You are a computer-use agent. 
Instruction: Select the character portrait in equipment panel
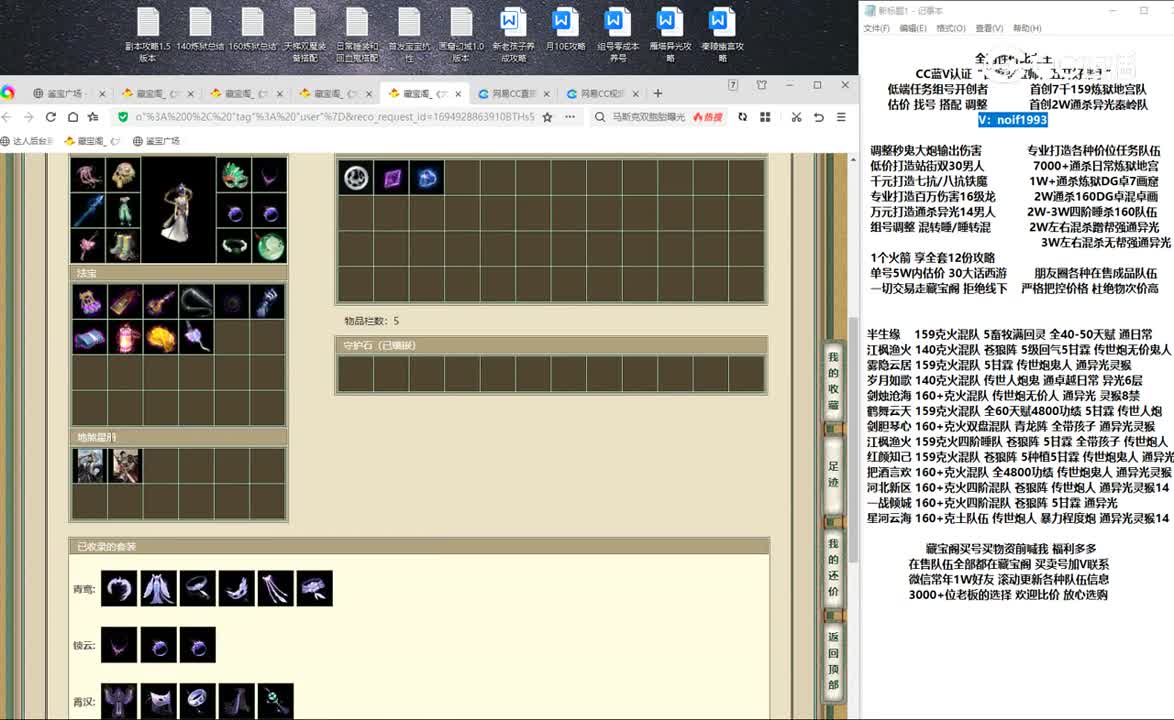178,210
